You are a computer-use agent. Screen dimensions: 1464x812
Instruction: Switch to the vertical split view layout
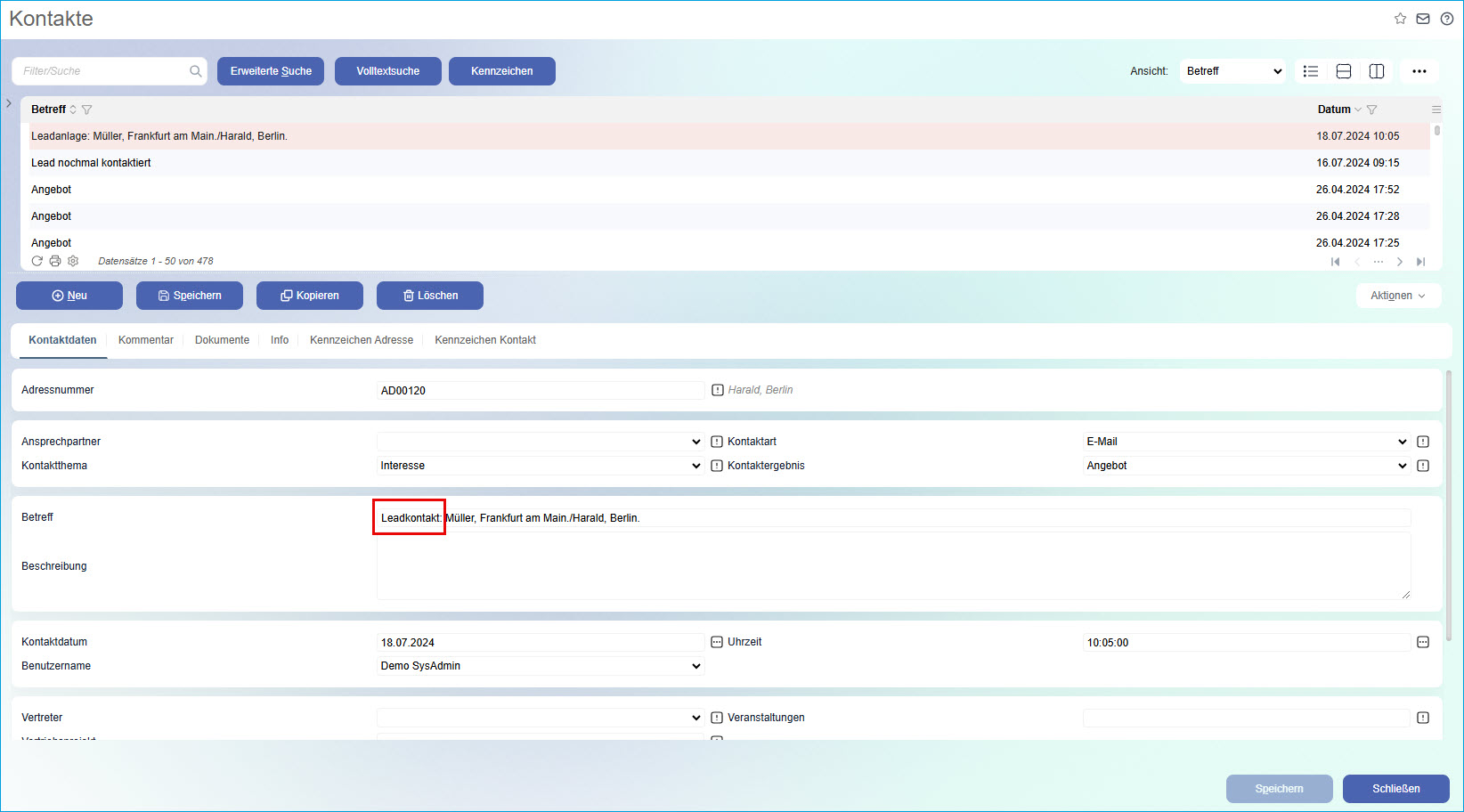(1377, 71)
